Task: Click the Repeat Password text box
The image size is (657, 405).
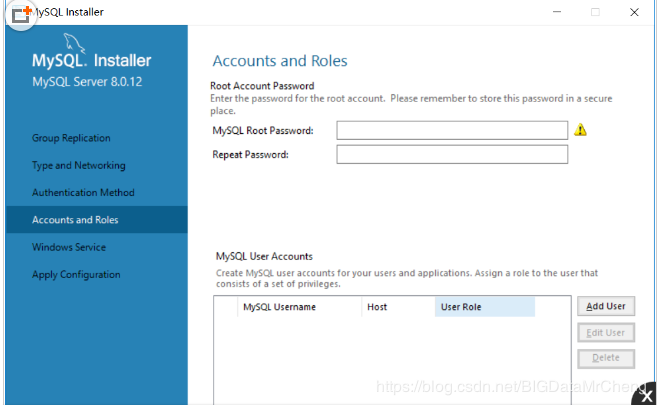Action: coord(452,154)
